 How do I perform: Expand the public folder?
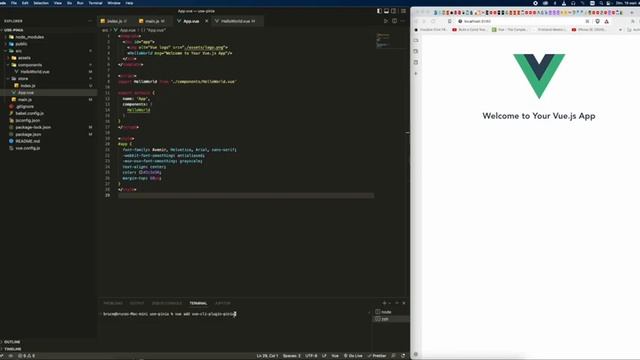tap(21, 44)
